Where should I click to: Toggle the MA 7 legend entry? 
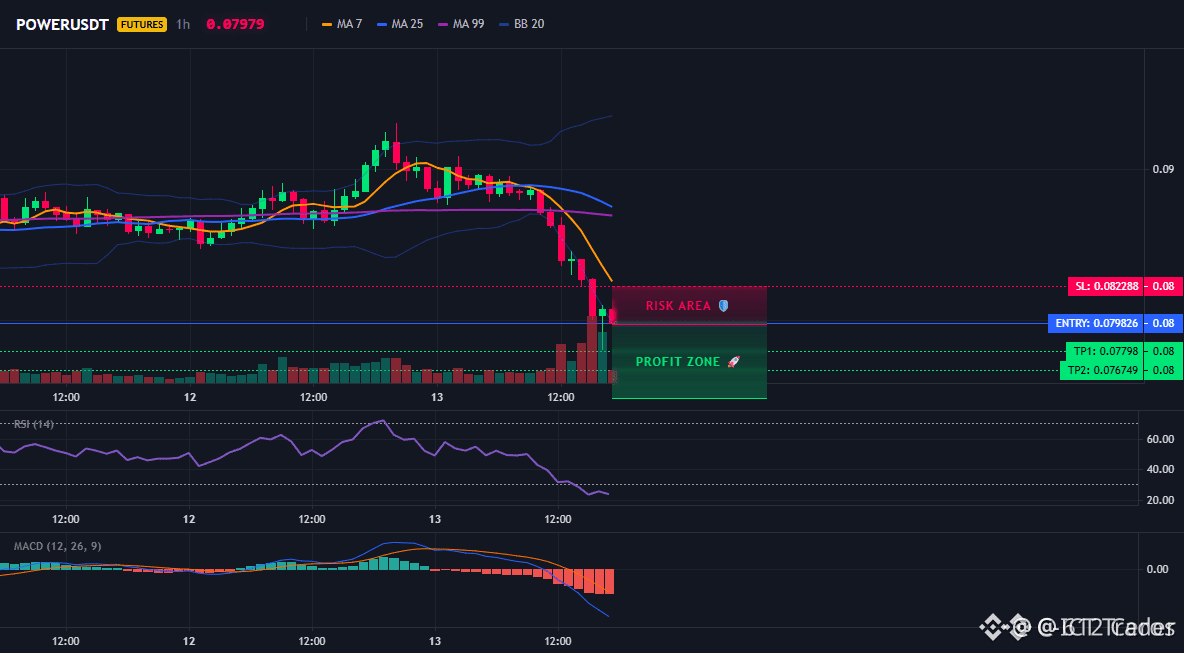pyautogui.click(x=342, y=24)
